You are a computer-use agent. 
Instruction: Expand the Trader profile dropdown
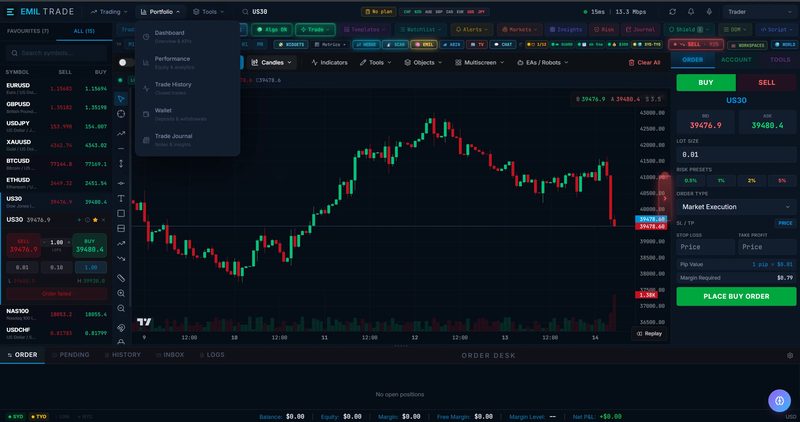click(x=759, y=11)
